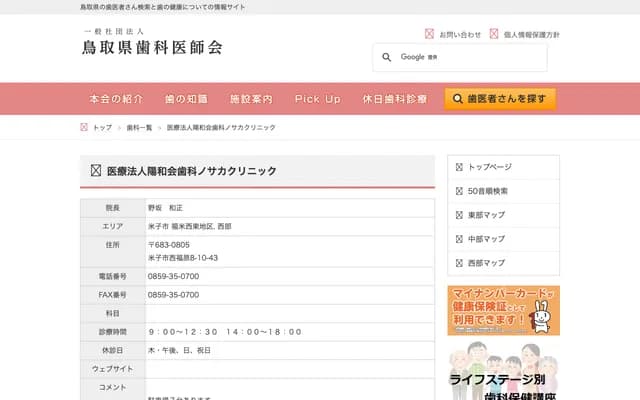This screenshot has width=640, height=400.
Task: Click the consultation hours 9:00~12:30 14:00~18:00
Action: (225, 332)
